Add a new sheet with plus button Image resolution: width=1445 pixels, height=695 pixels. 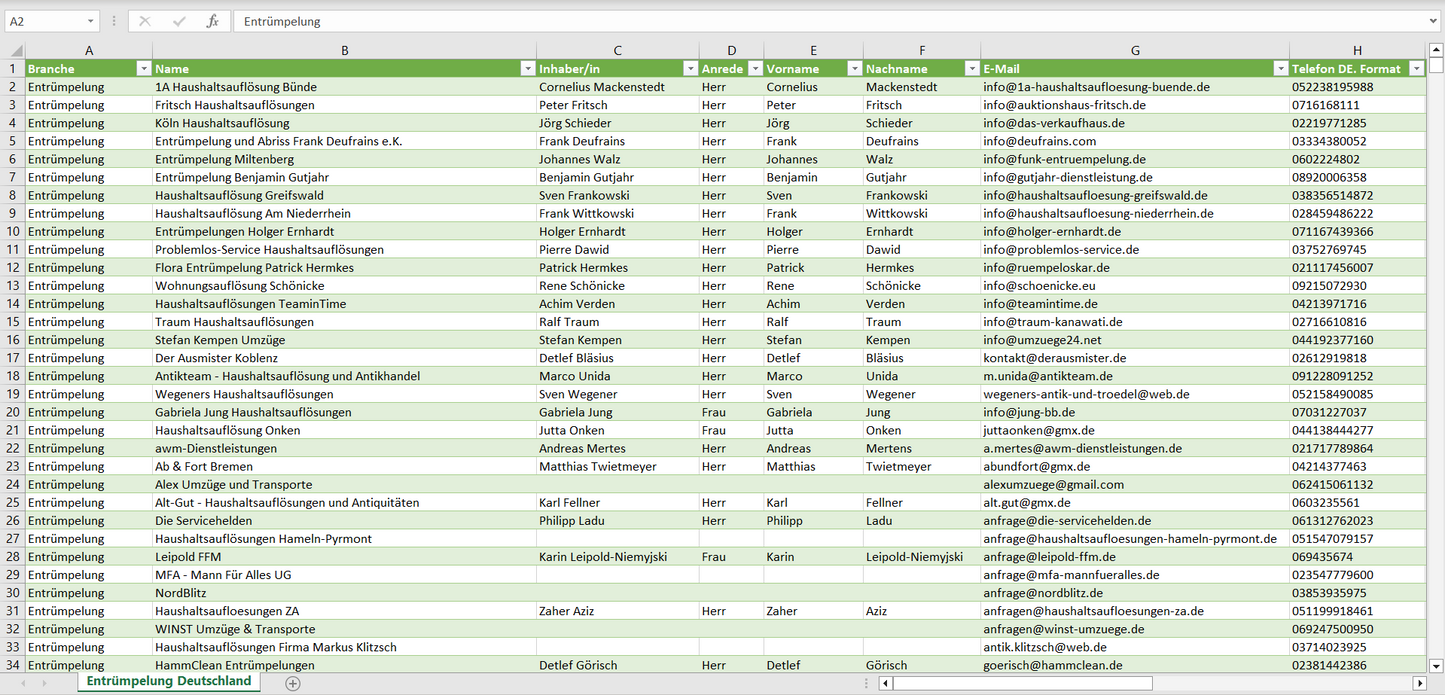pos(292,683)
